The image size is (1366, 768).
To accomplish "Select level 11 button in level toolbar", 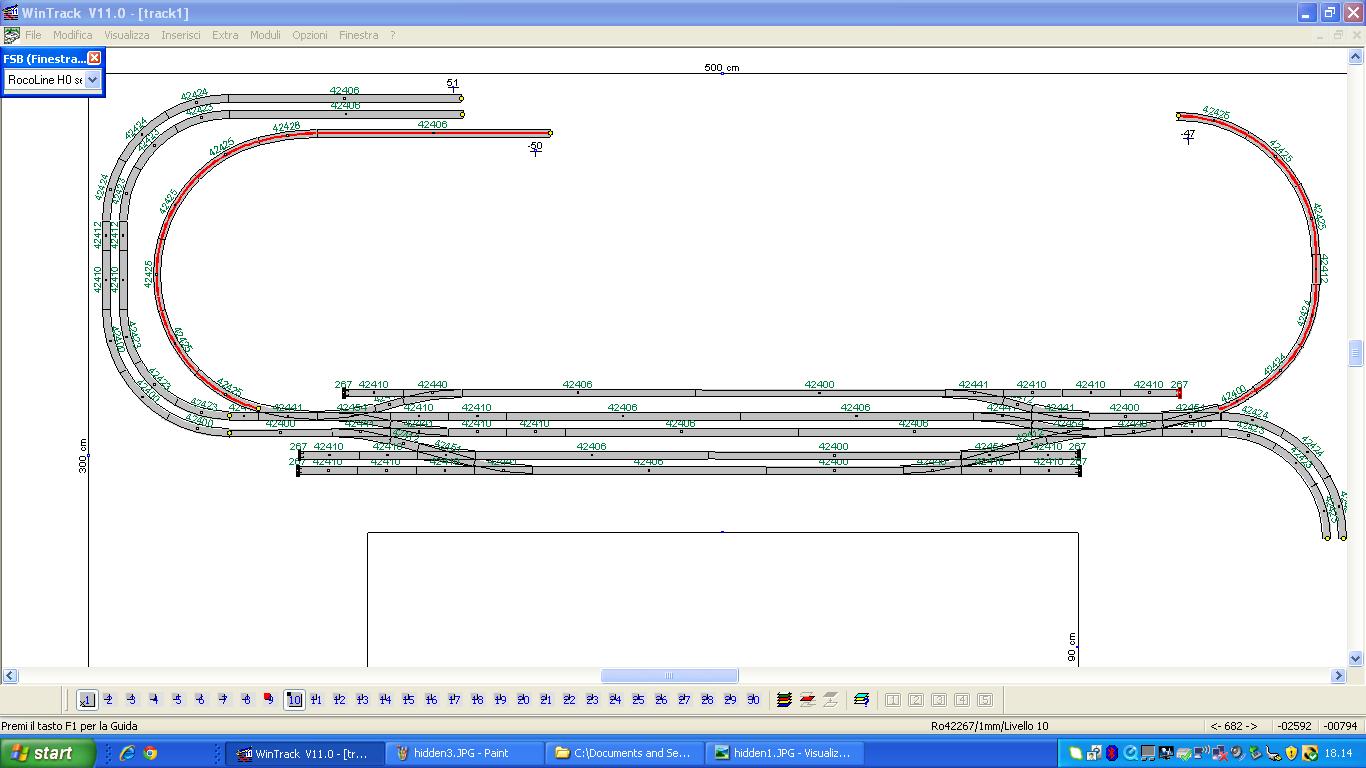I will (316, 700).
